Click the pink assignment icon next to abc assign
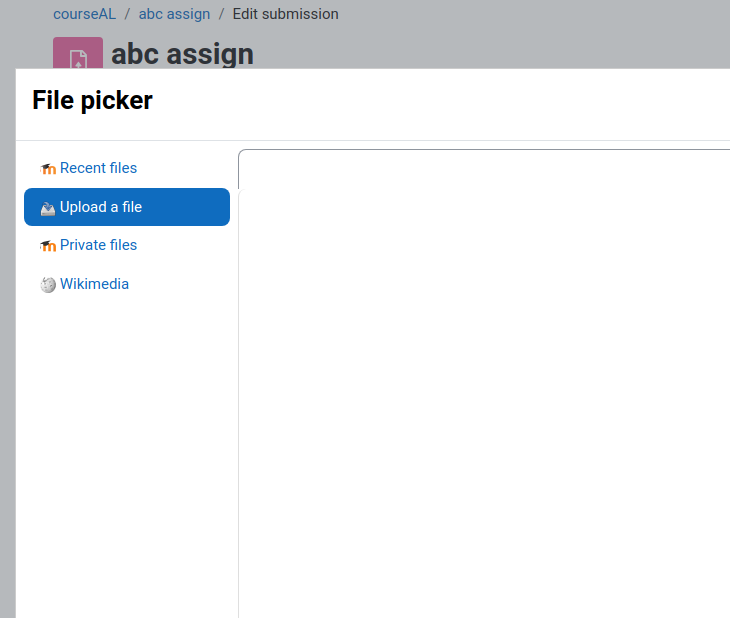The image size is (730, 618). click(x=78, y=53)
